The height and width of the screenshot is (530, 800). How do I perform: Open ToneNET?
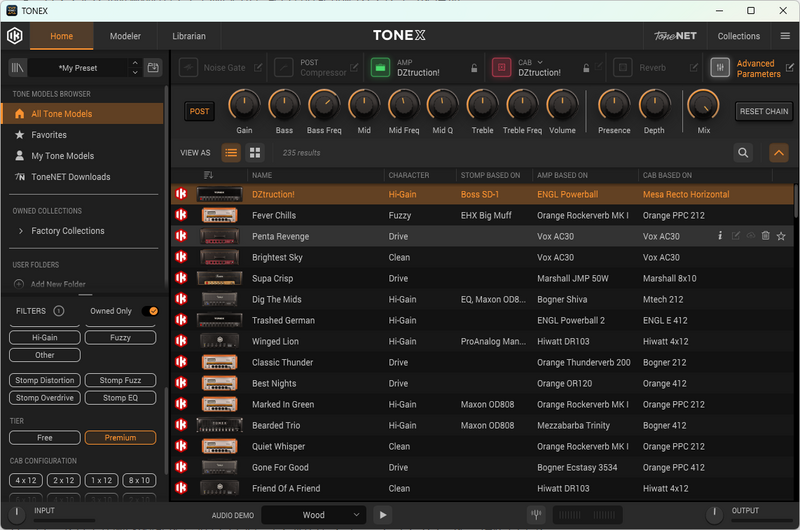click(675, 36)
